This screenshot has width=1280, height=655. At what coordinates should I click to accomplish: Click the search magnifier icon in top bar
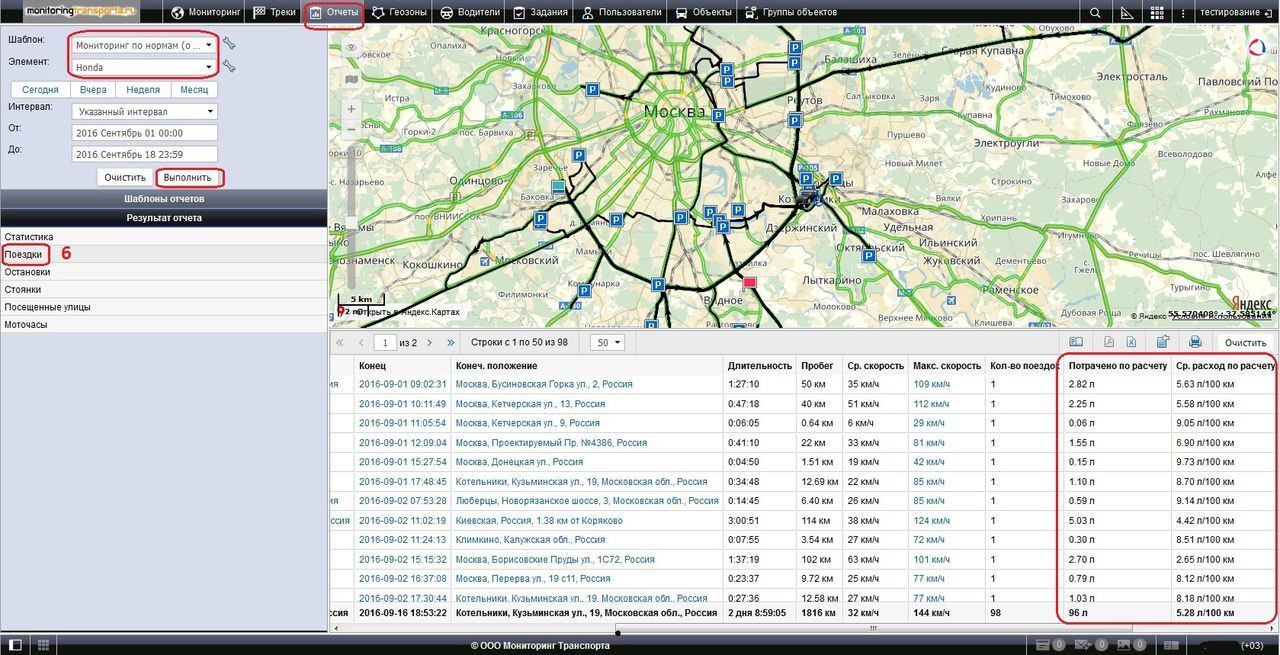(x=1096, y=13)
